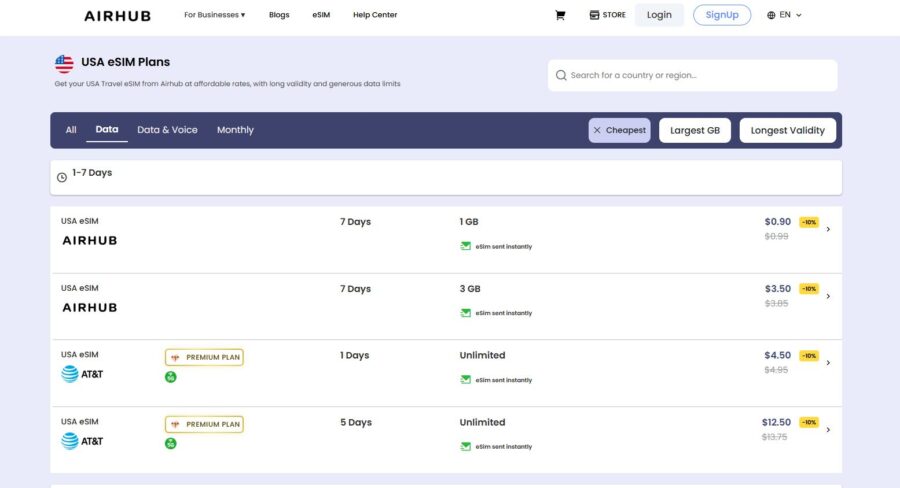Open the eSIM menu link
This screenshot has height=488, width=900.
point(321,15)
